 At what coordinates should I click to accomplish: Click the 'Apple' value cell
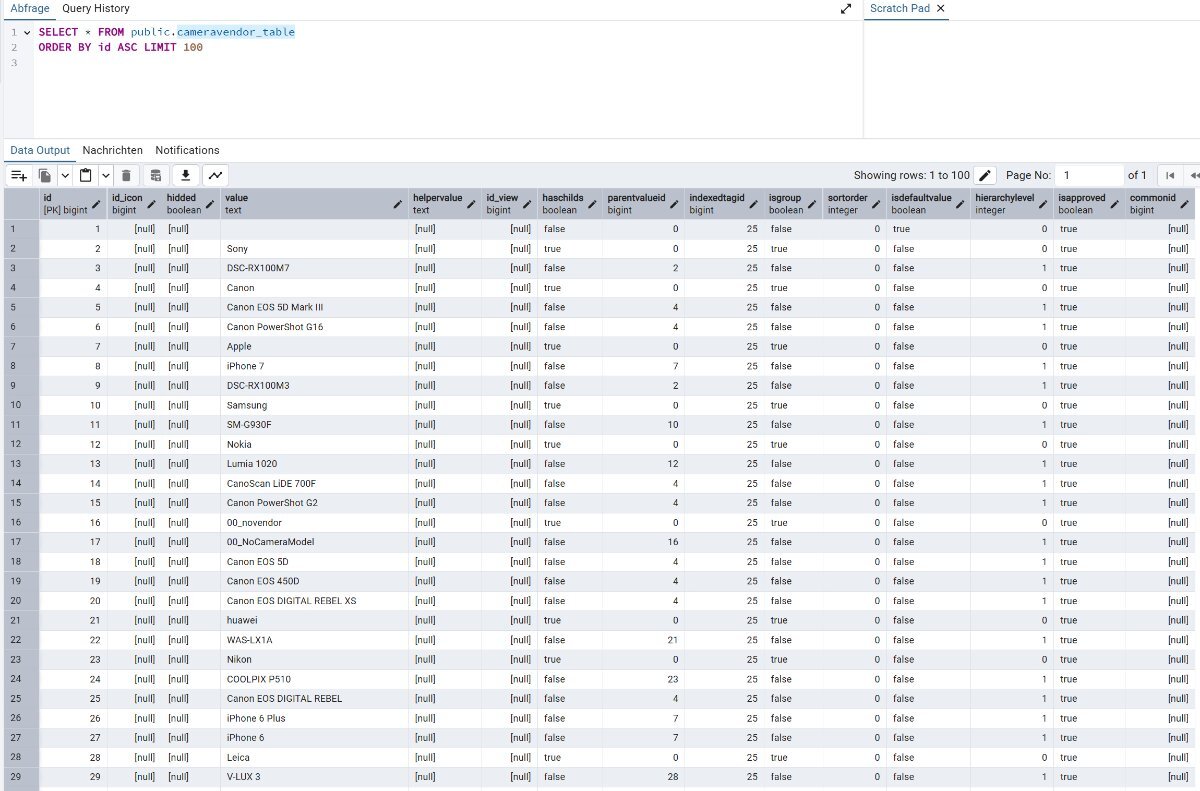pyautogui.click(x=314, y=346)
